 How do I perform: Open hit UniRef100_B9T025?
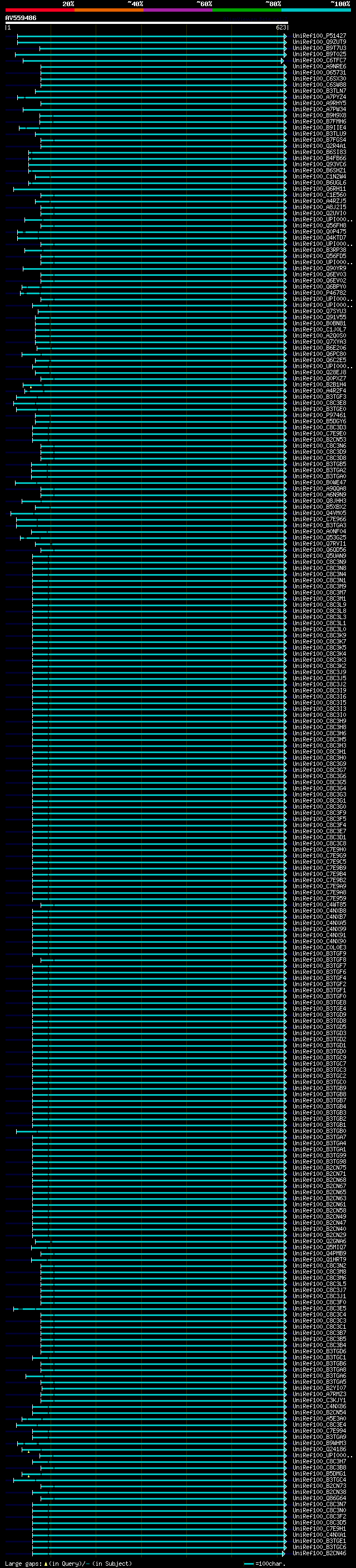(x=319, y=54)
